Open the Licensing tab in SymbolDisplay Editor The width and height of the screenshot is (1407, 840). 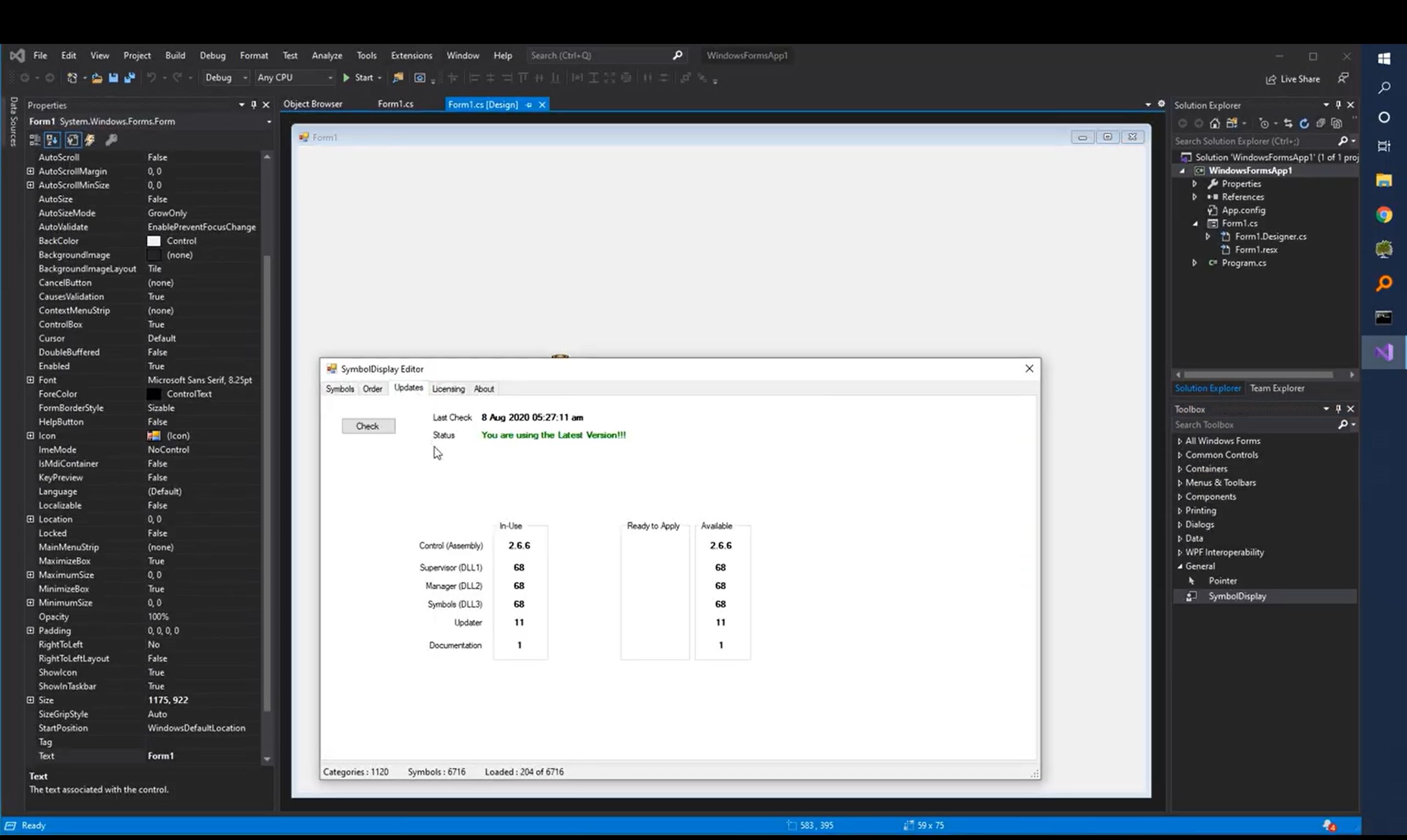click(x=448, y=389)
